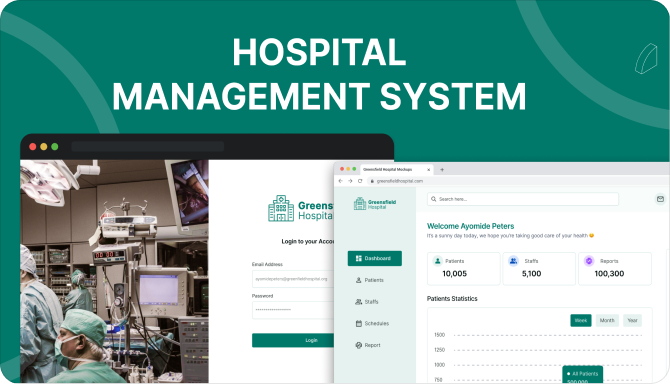
Task: Click the Greensfield Hospital logo on login page
Action: tap(300, 208)
